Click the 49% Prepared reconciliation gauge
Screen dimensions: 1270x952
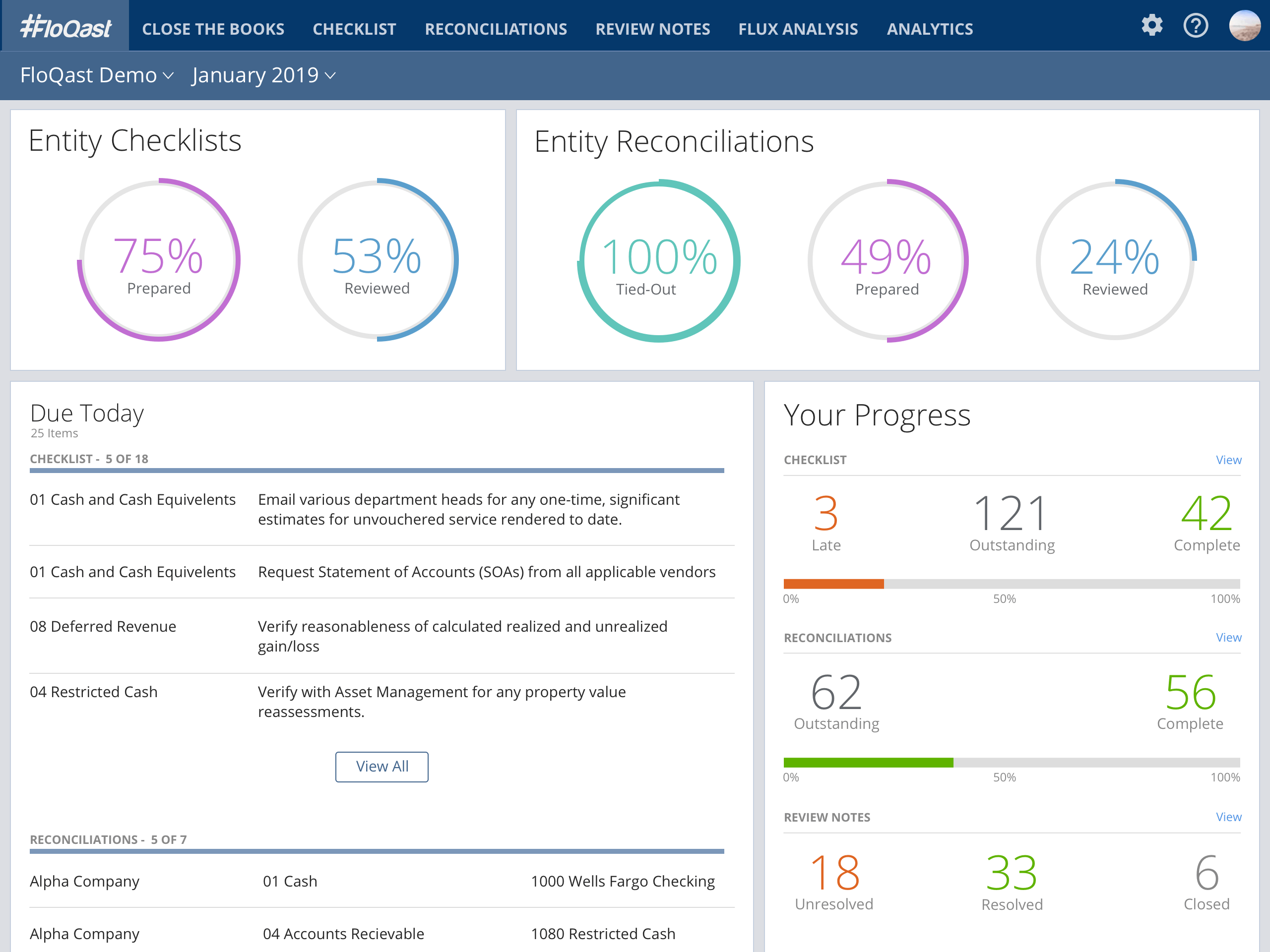pyautogui.click(x=887, y=261)
